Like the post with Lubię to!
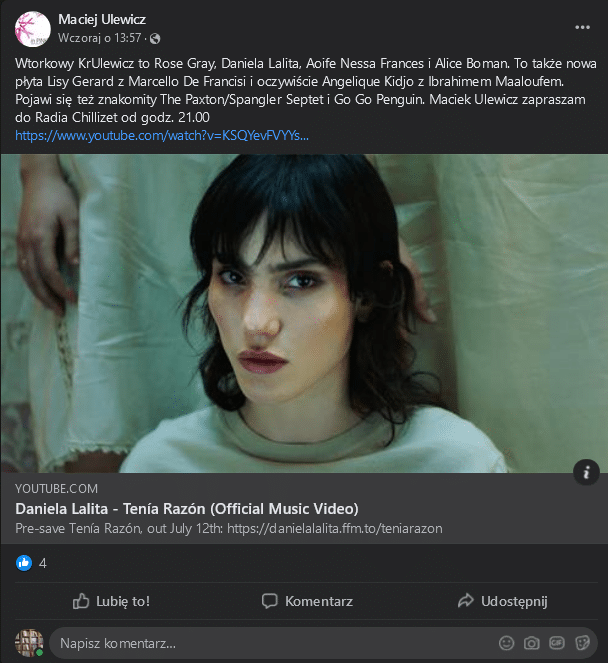The height and width of the screenshot is (663, 608). (111, 601)
